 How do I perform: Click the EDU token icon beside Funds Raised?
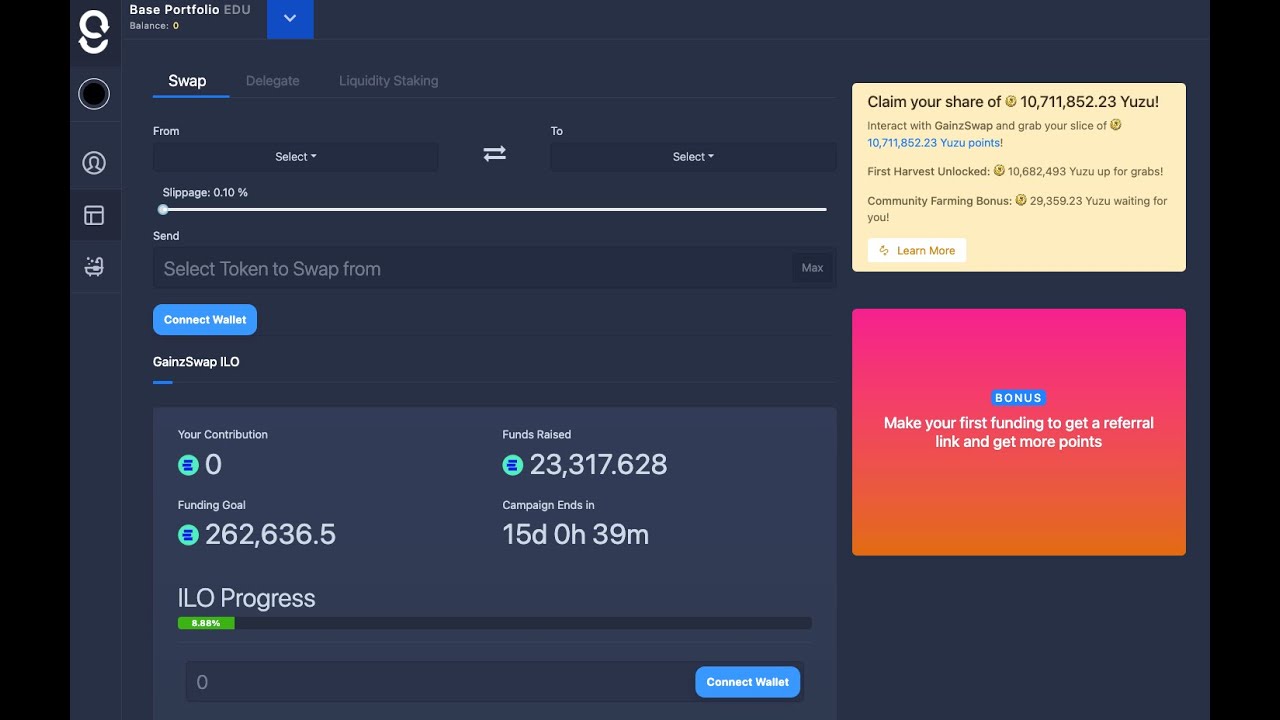(513, 465)
